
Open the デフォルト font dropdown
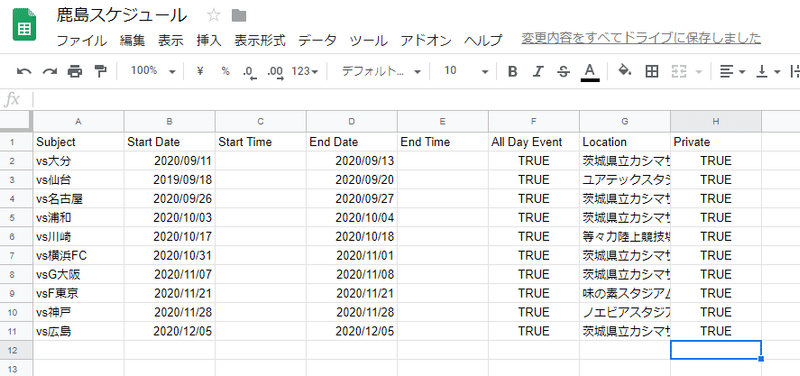(x=381, y=71)
